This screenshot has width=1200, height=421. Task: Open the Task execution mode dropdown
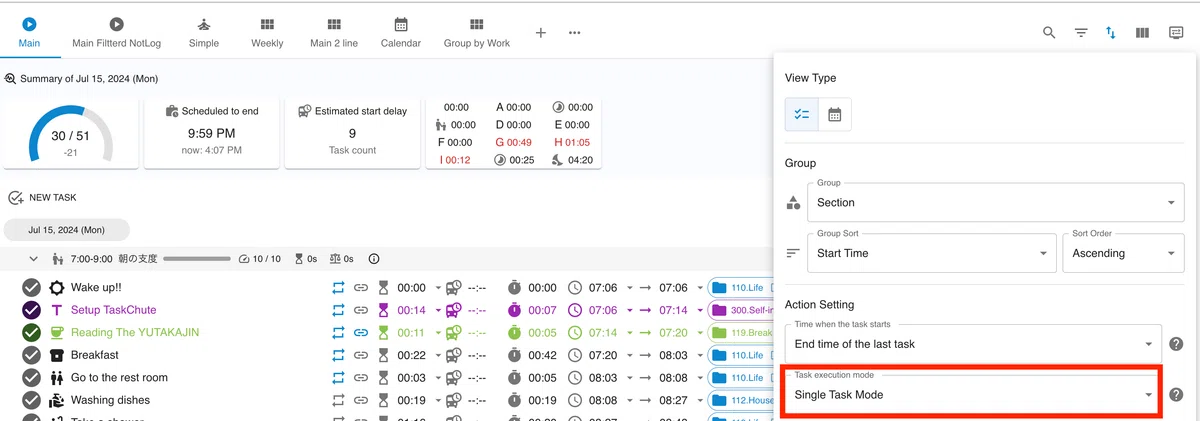click(974, 394)
